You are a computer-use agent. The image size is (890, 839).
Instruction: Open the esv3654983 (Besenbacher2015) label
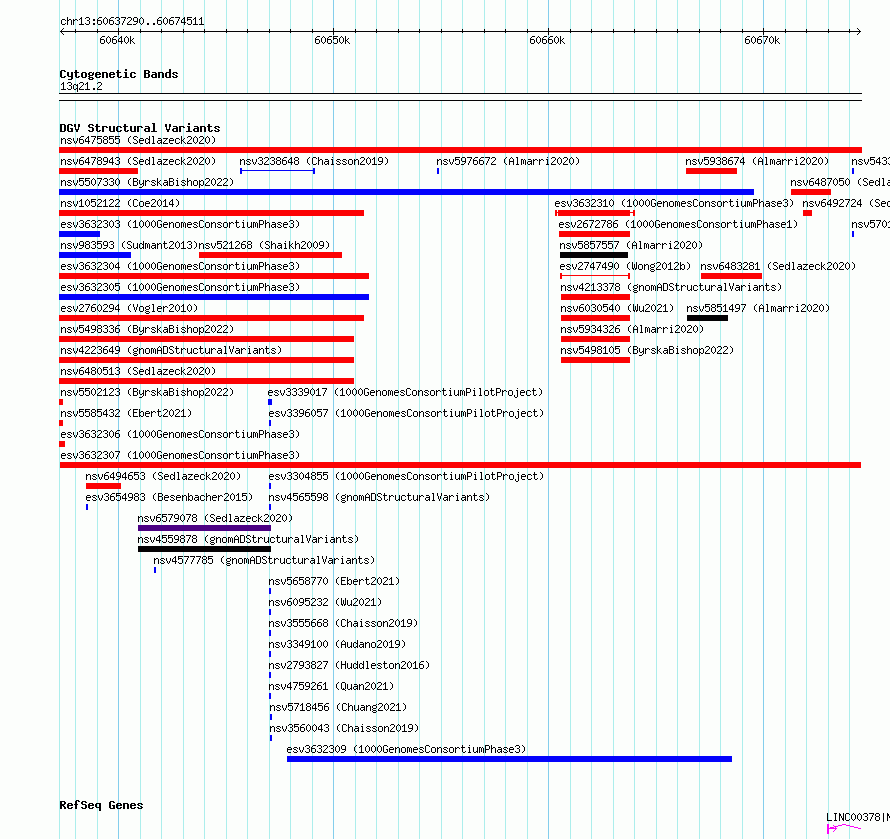[169, 497]
